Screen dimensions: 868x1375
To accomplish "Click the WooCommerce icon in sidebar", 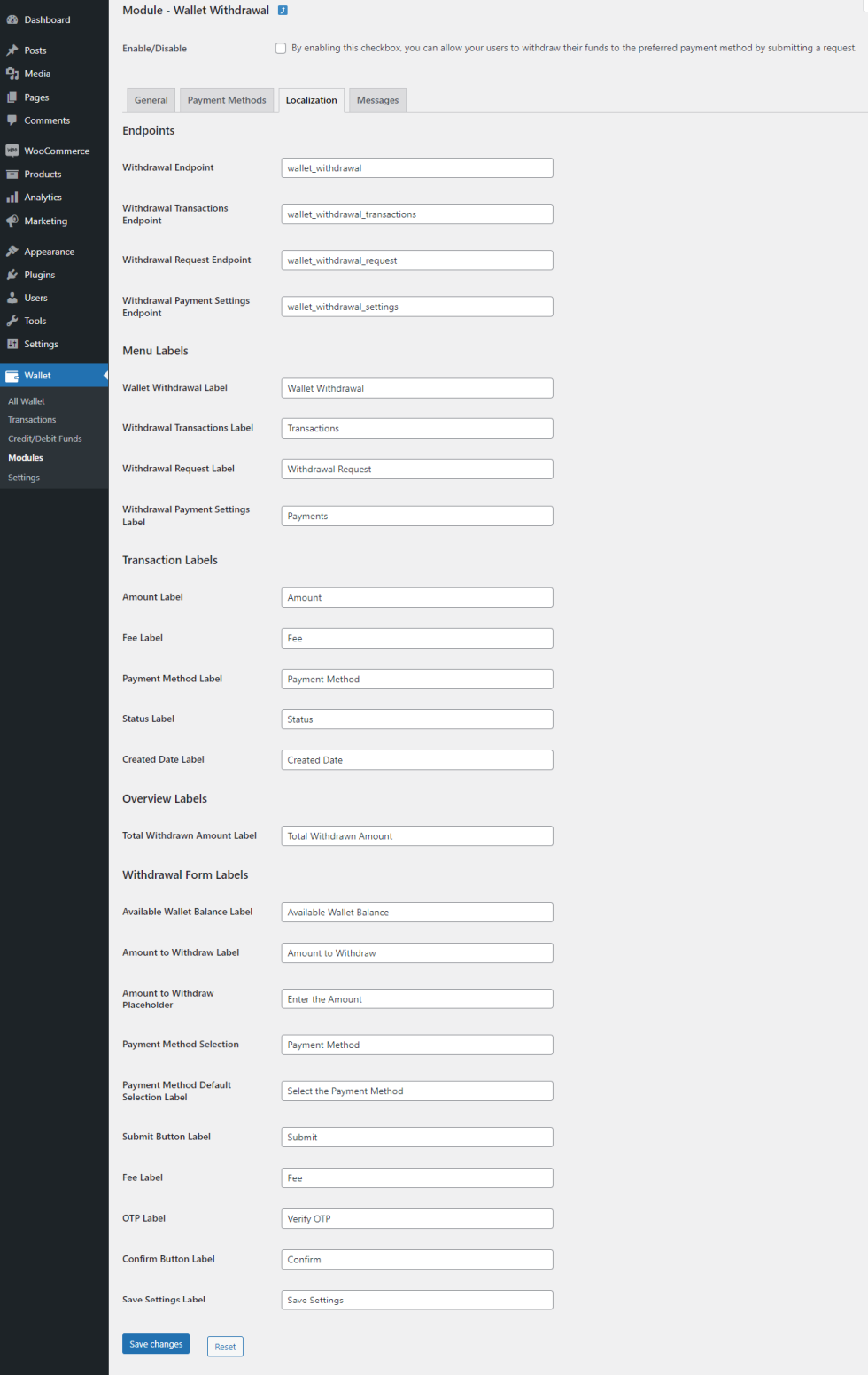I will 12,151.
